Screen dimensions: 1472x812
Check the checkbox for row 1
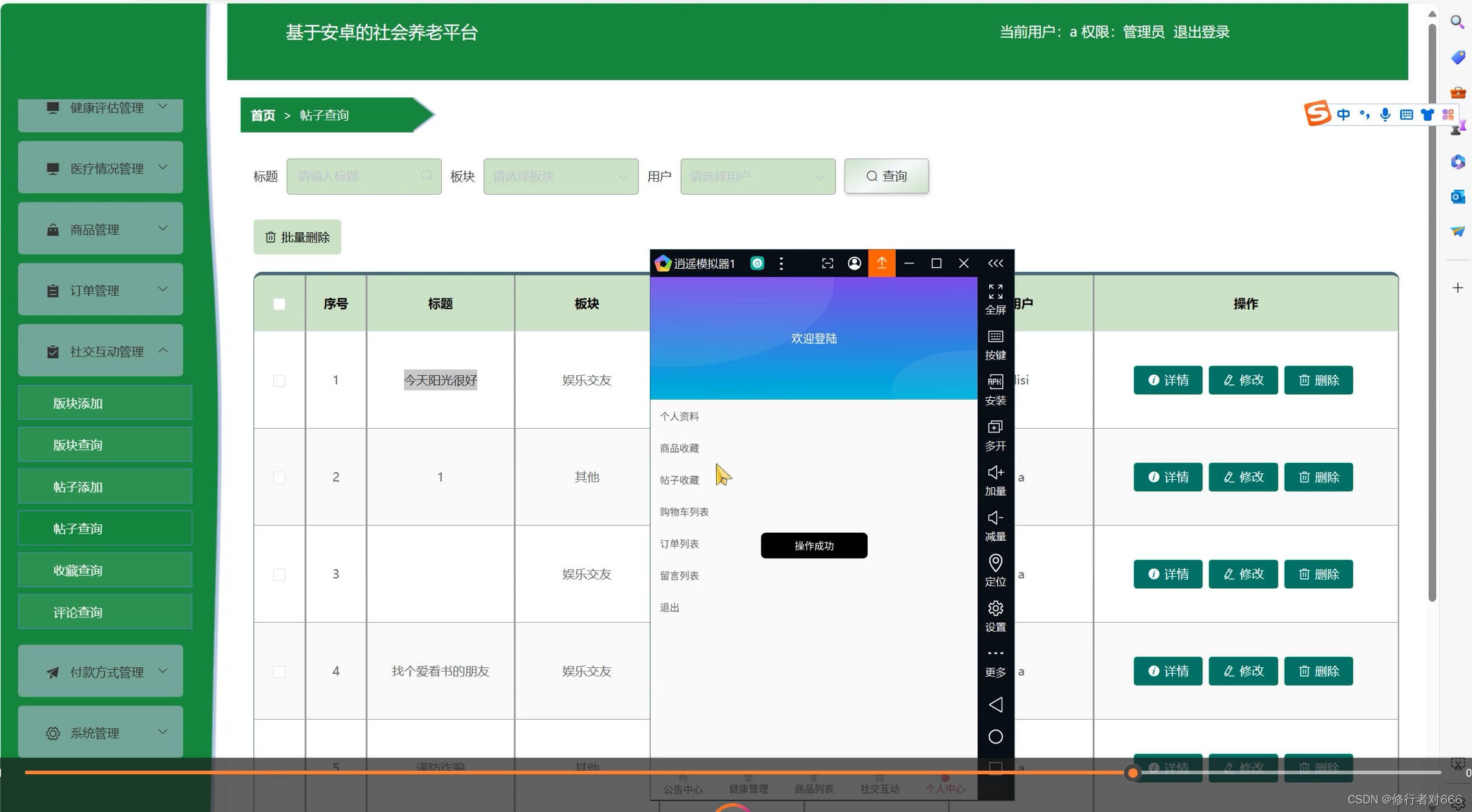(x=279, y=380)
